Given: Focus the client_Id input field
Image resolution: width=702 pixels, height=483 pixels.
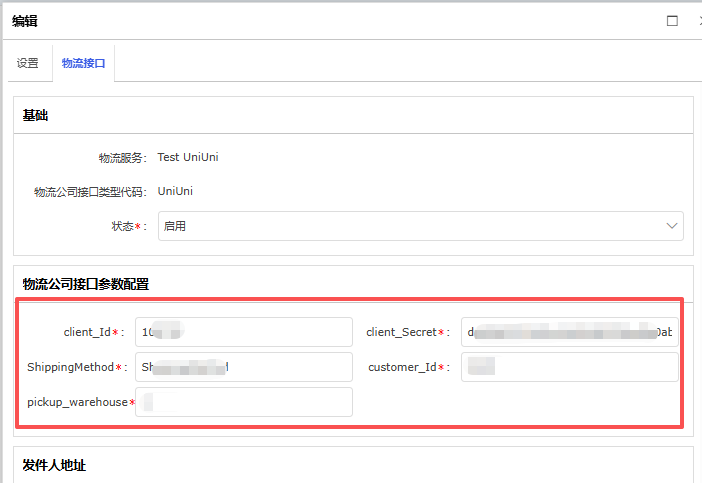Looking at the screenshot, I should point(245,332).
